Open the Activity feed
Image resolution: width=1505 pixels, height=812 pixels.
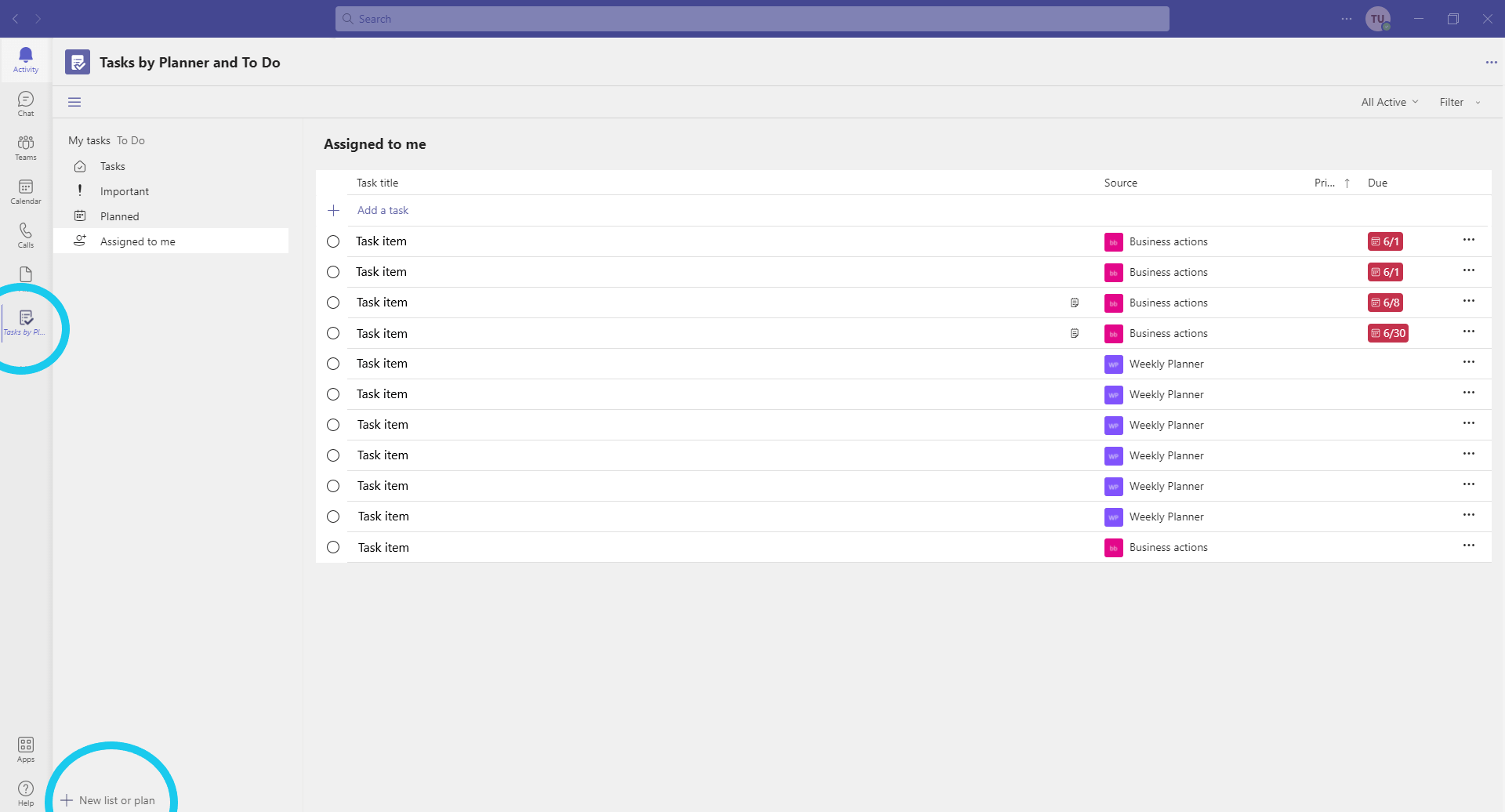click(25, 58)
